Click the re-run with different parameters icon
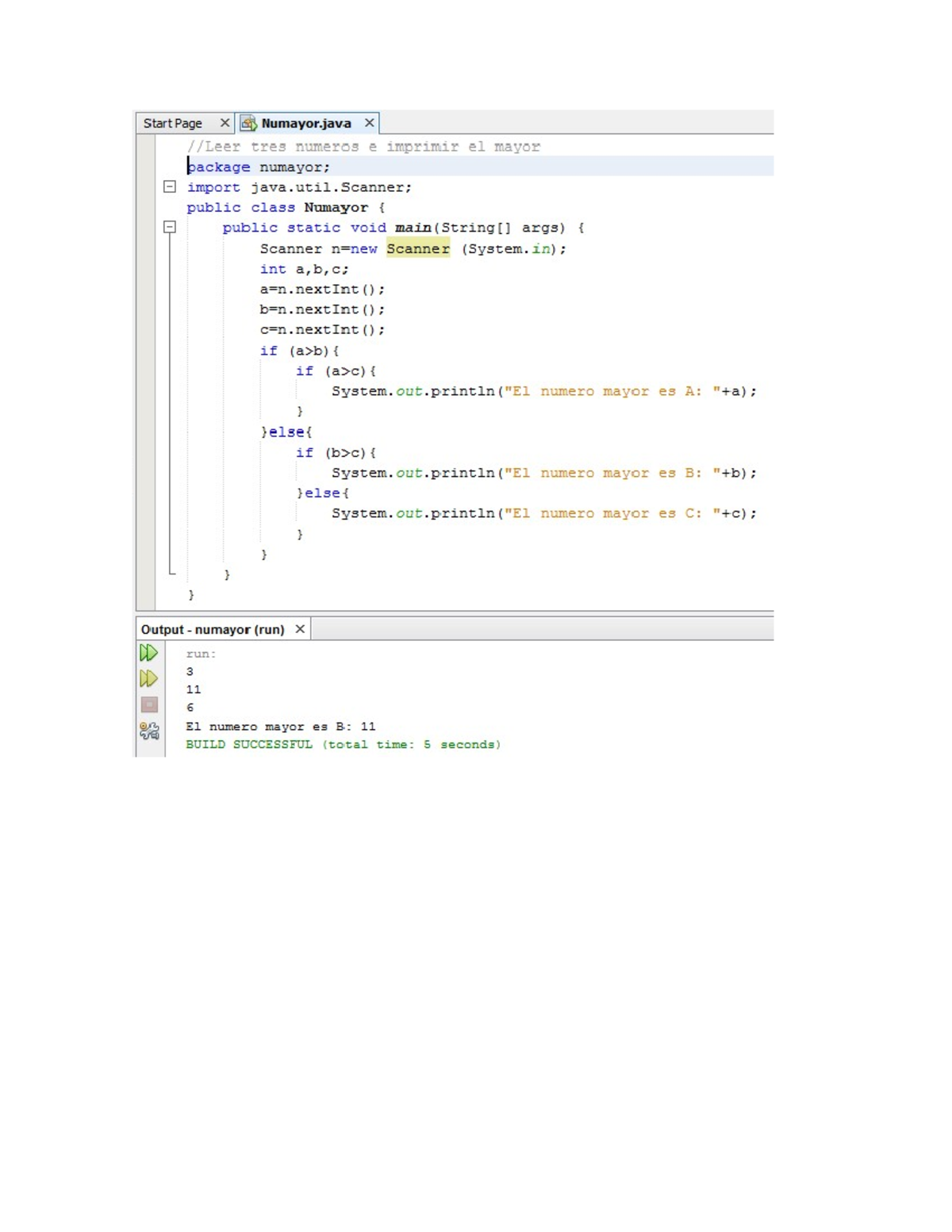Screen dimensions: 952x1232 point(149,679)
